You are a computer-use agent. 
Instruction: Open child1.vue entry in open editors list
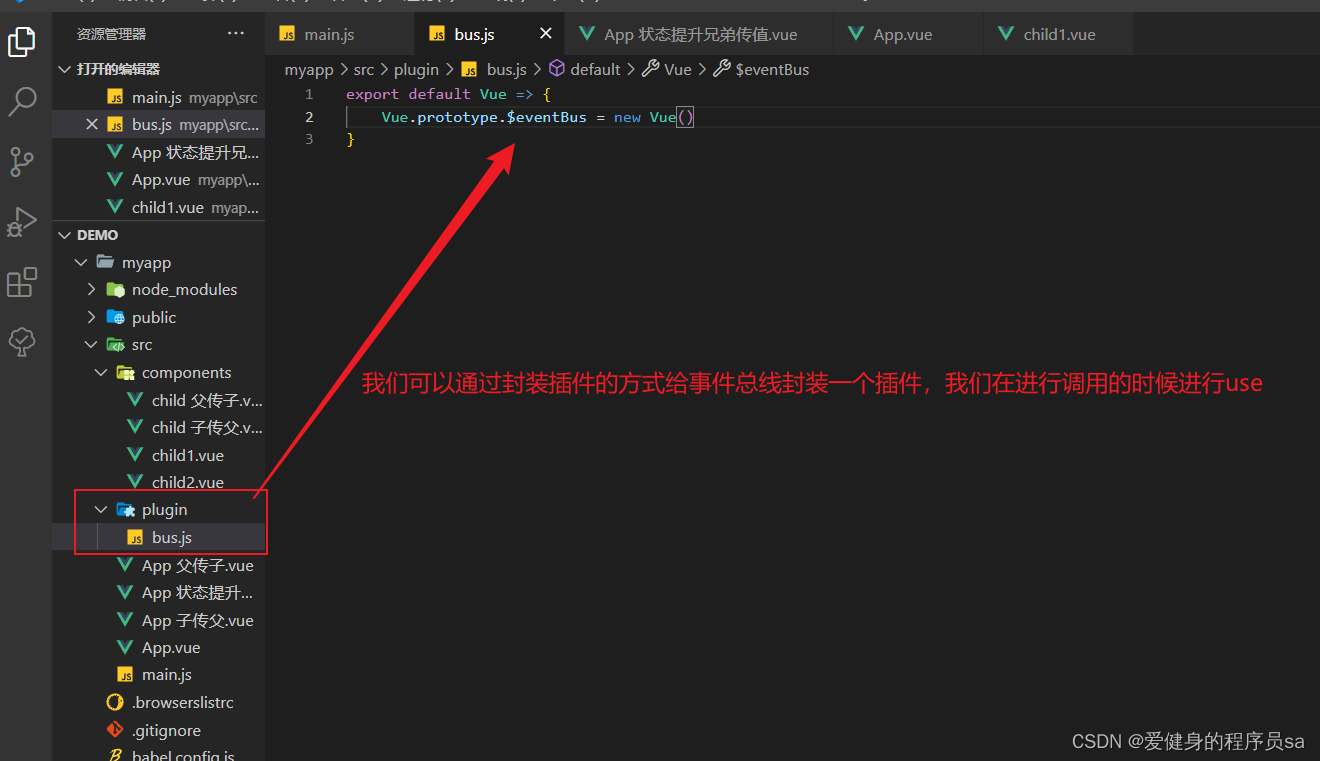(158, 207)
